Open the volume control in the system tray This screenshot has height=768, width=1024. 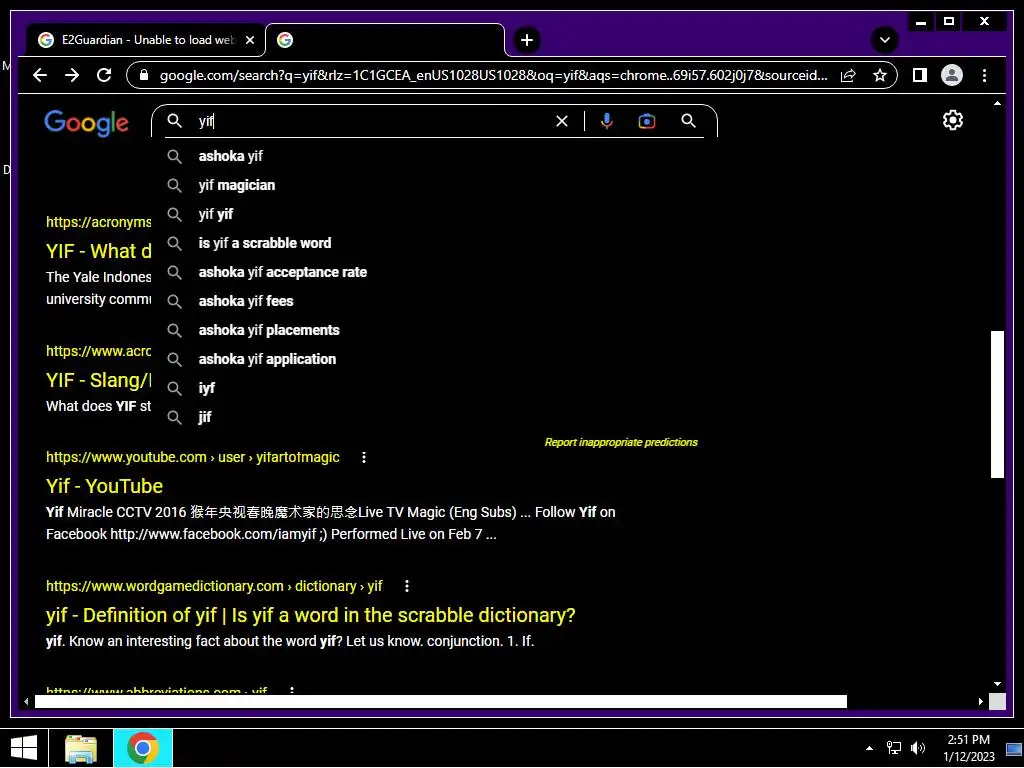[x=918, y=748]
